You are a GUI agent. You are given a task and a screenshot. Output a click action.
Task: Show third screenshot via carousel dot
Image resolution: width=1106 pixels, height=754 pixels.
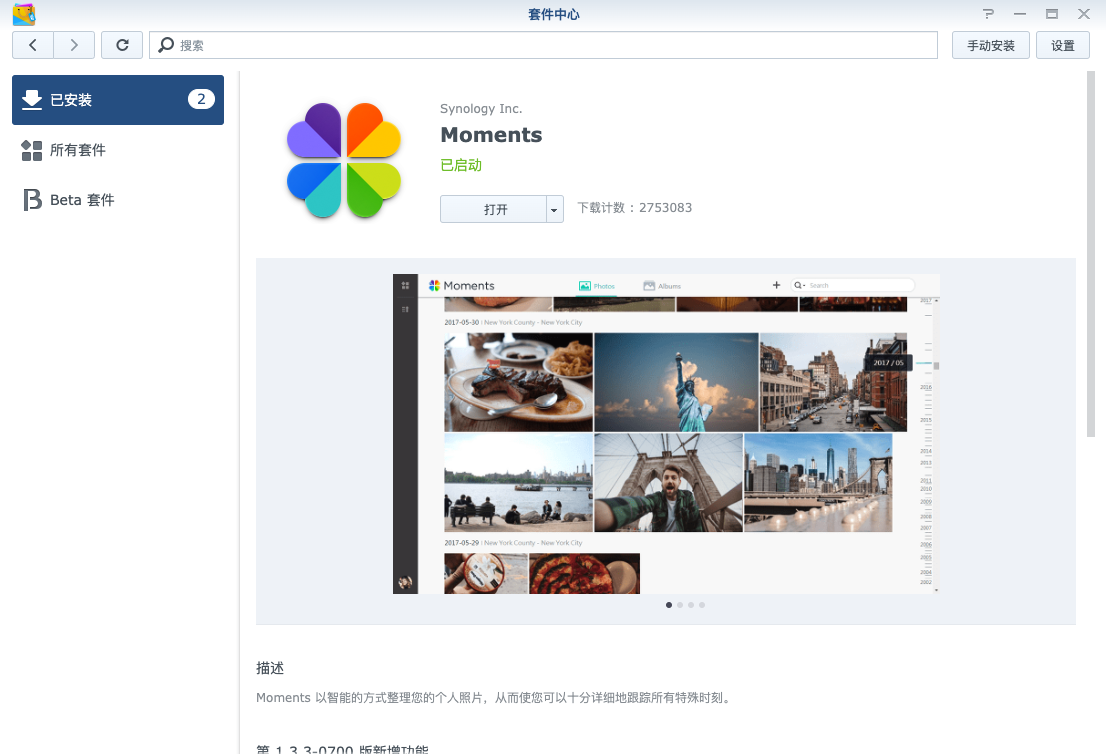point(691,605)
